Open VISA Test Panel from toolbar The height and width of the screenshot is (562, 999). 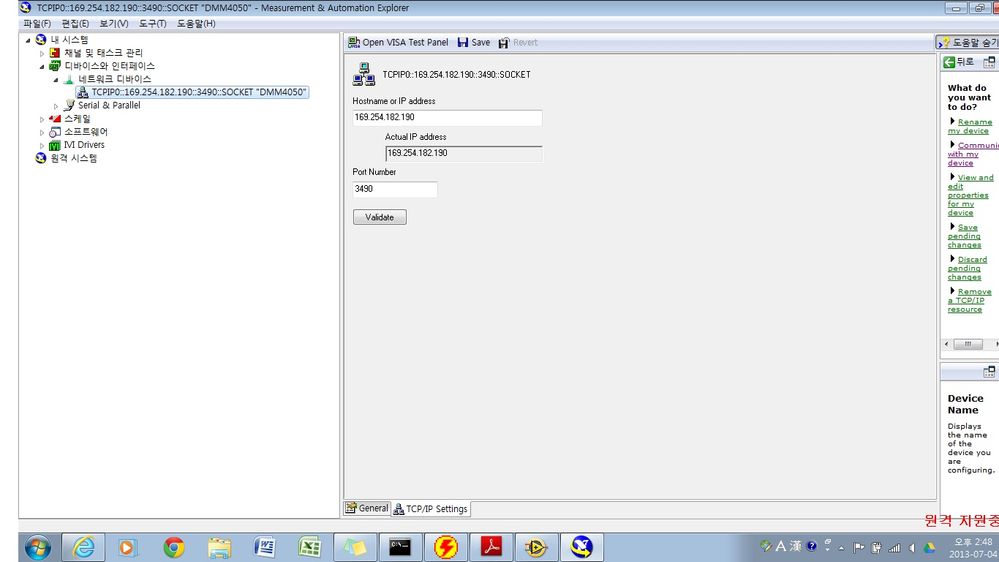click(398, 43)
